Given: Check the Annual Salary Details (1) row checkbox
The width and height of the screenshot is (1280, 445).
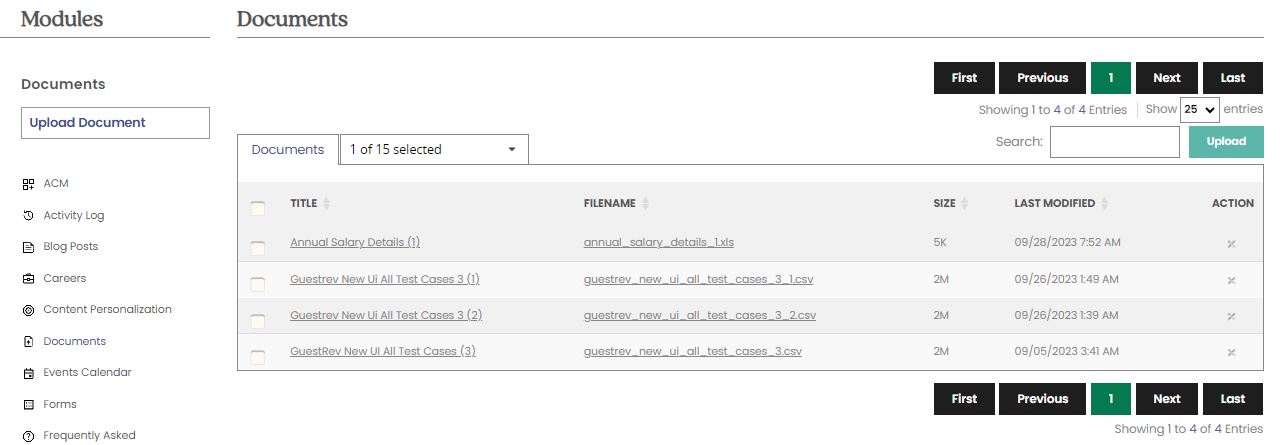Looking at the screenshot, I should [x=258, y=248].
